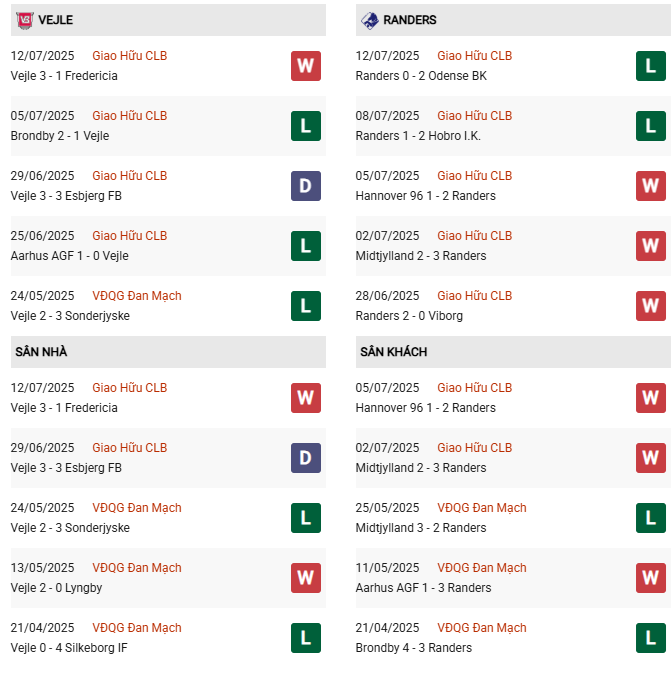Click the L badge for Brondby 4-3 Randers

651,638
